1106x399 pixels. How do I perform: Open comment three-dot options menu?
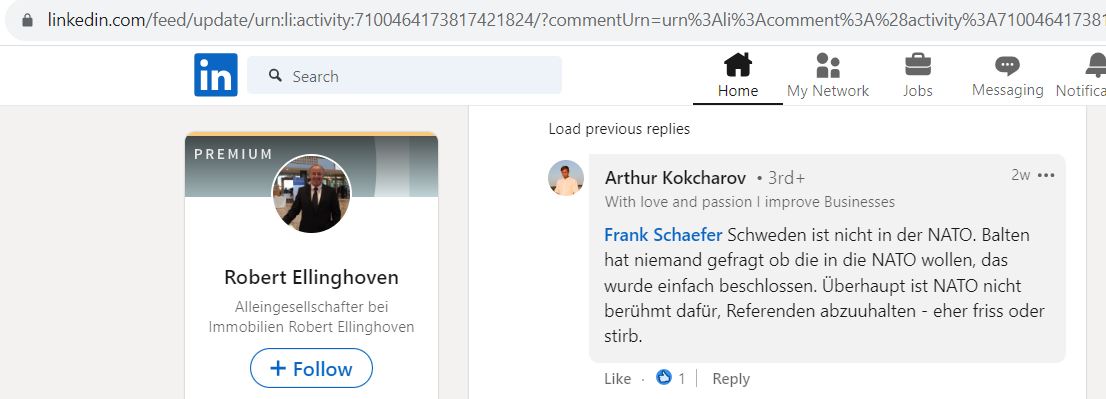pyautogui.click(x=1047, y=175)
